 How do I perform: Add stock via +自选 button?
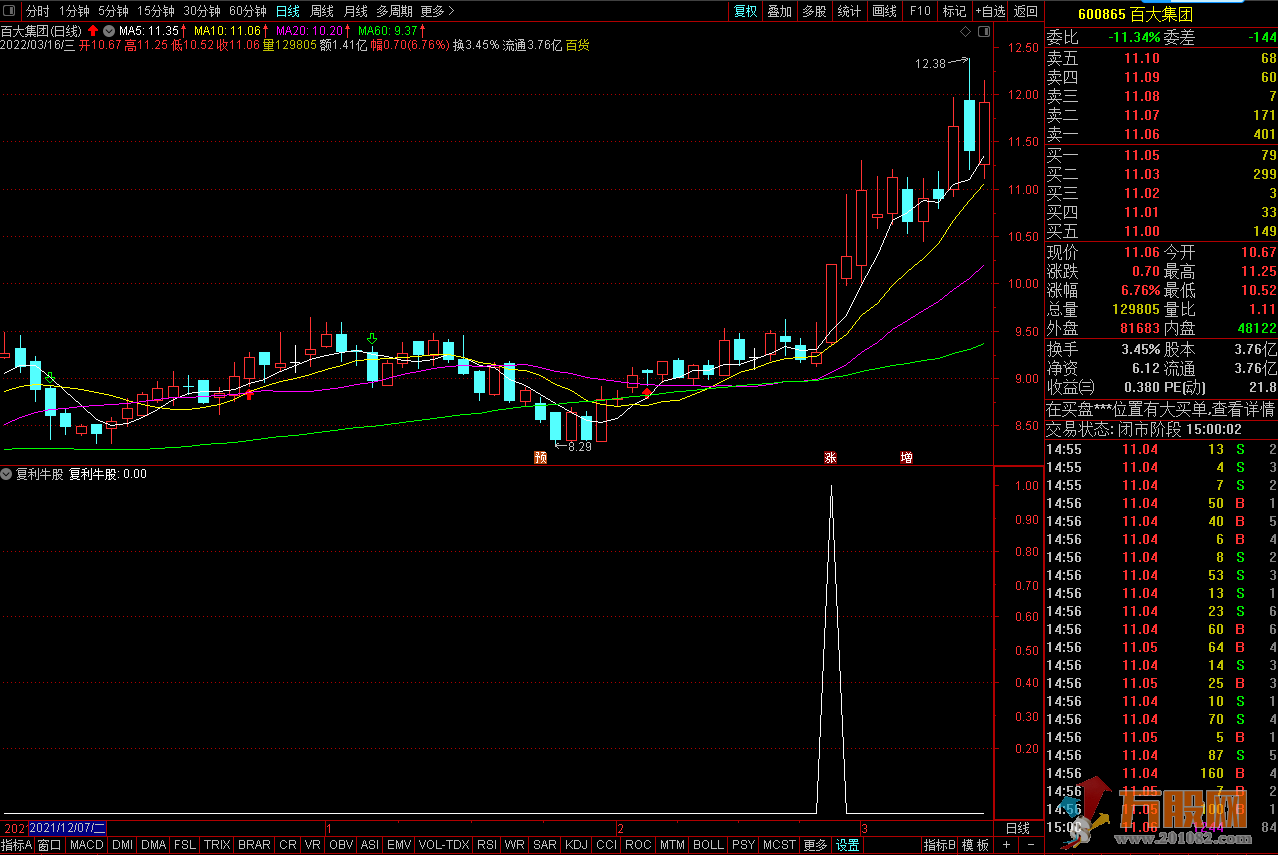click(x=989, y=11)
